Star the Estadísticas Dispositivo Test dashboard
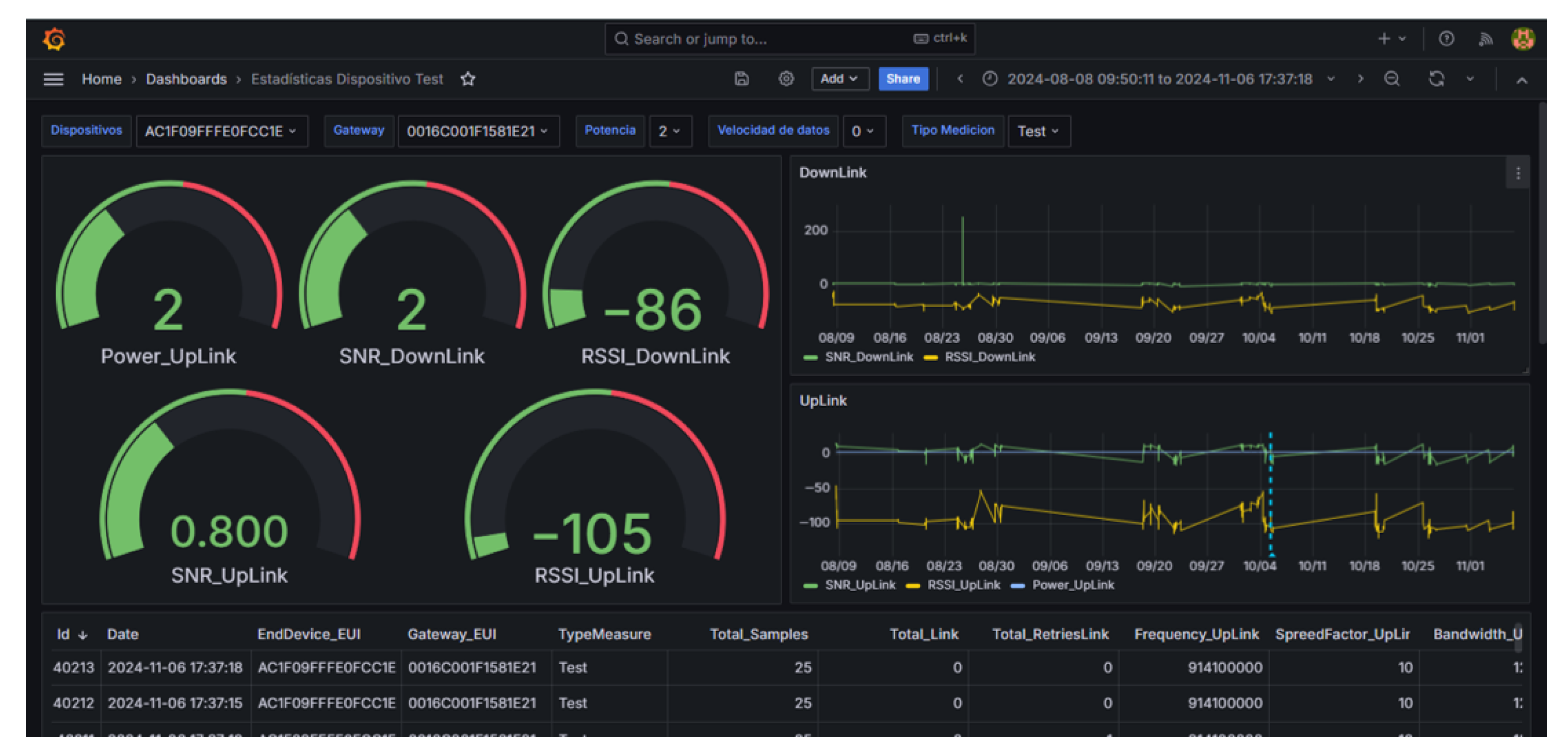 pyautogui.click(x=467, y=79)
